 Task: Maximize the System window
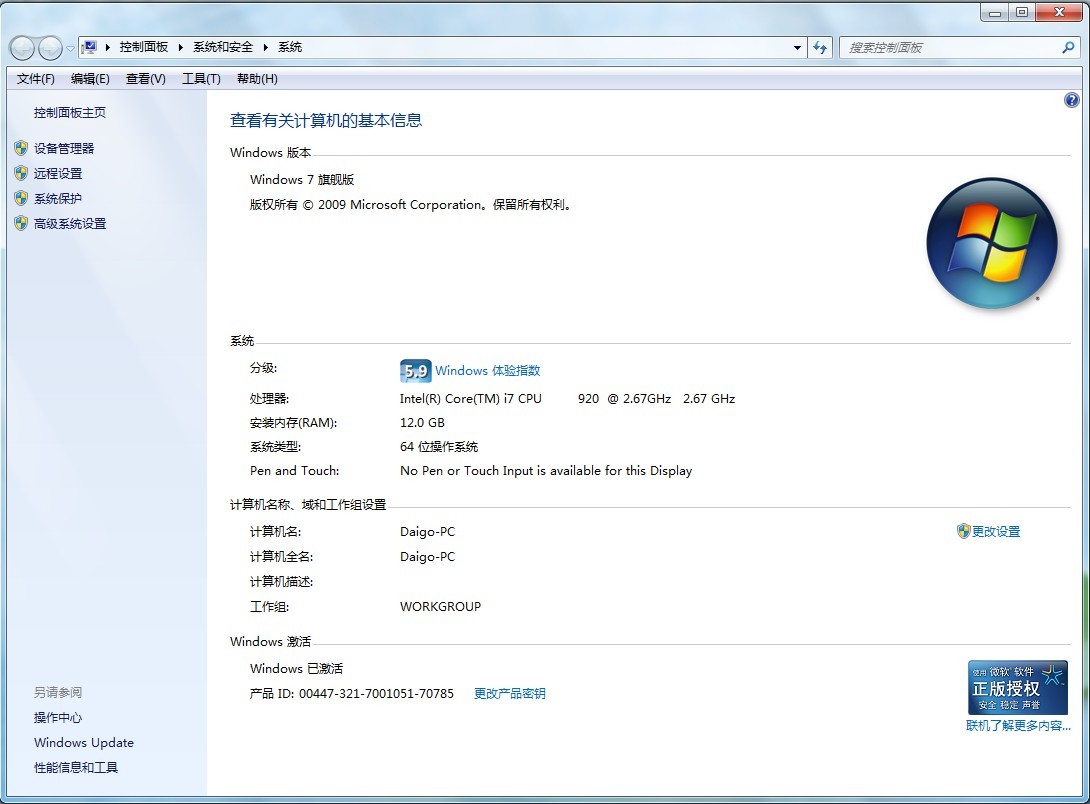point(1022,13)
